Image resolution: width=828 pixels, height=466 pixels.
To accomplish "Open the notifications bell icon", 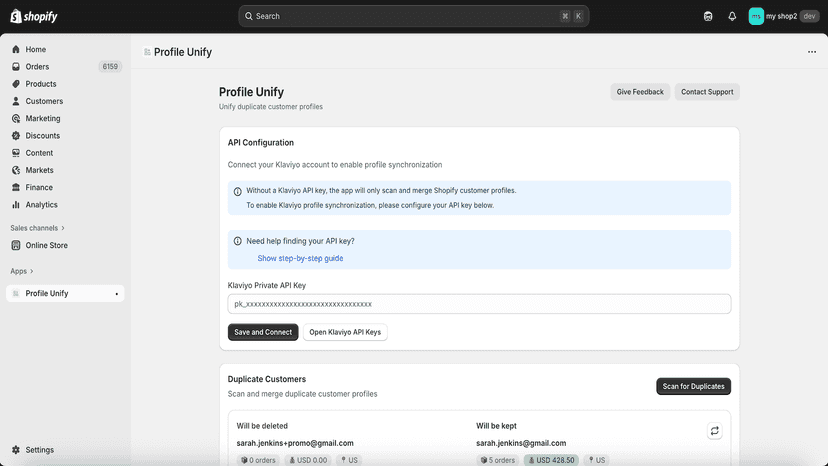I will (732, 16).
